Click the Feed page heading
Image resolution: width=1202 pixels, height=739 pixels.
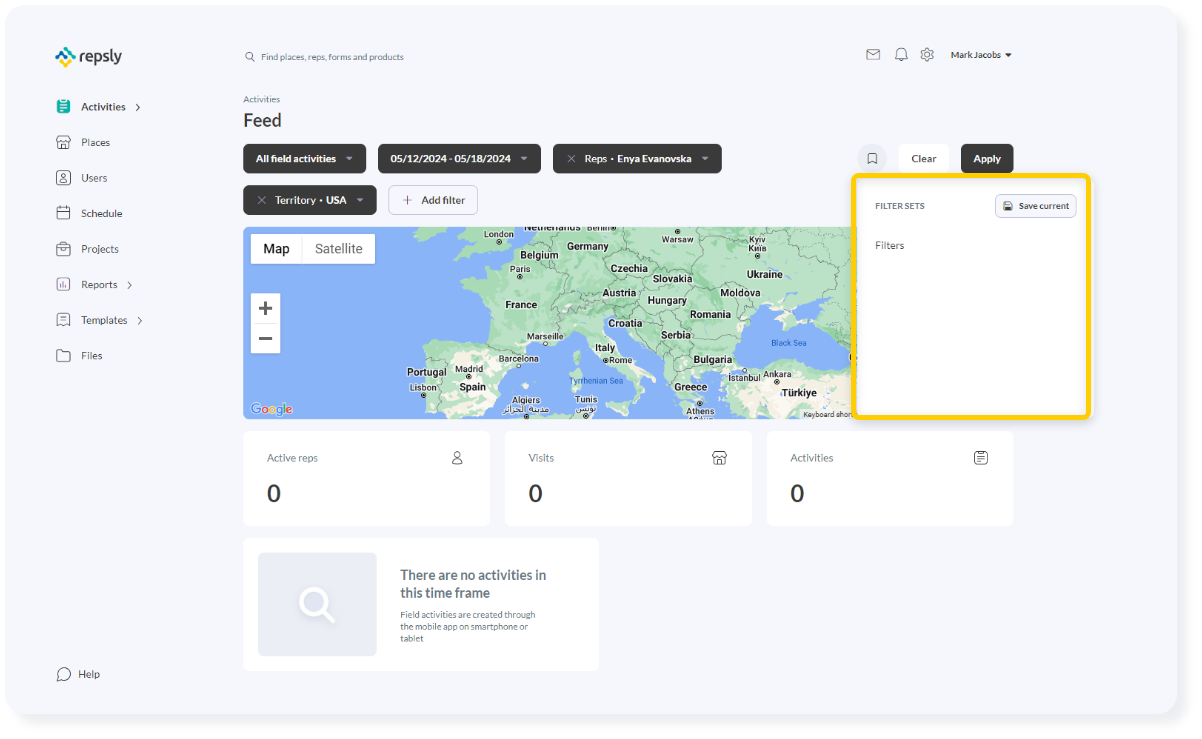[x=262, y=121]
